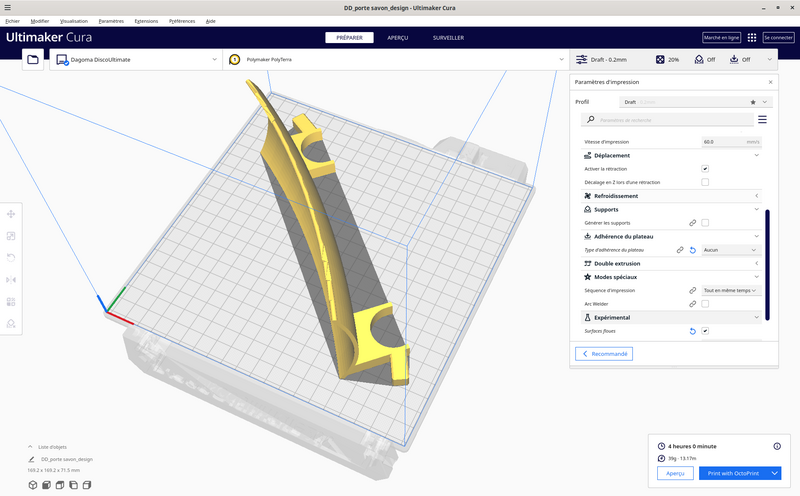Switch to the APERÇU tab
800x496 pixels.
(x=397, y=38)
